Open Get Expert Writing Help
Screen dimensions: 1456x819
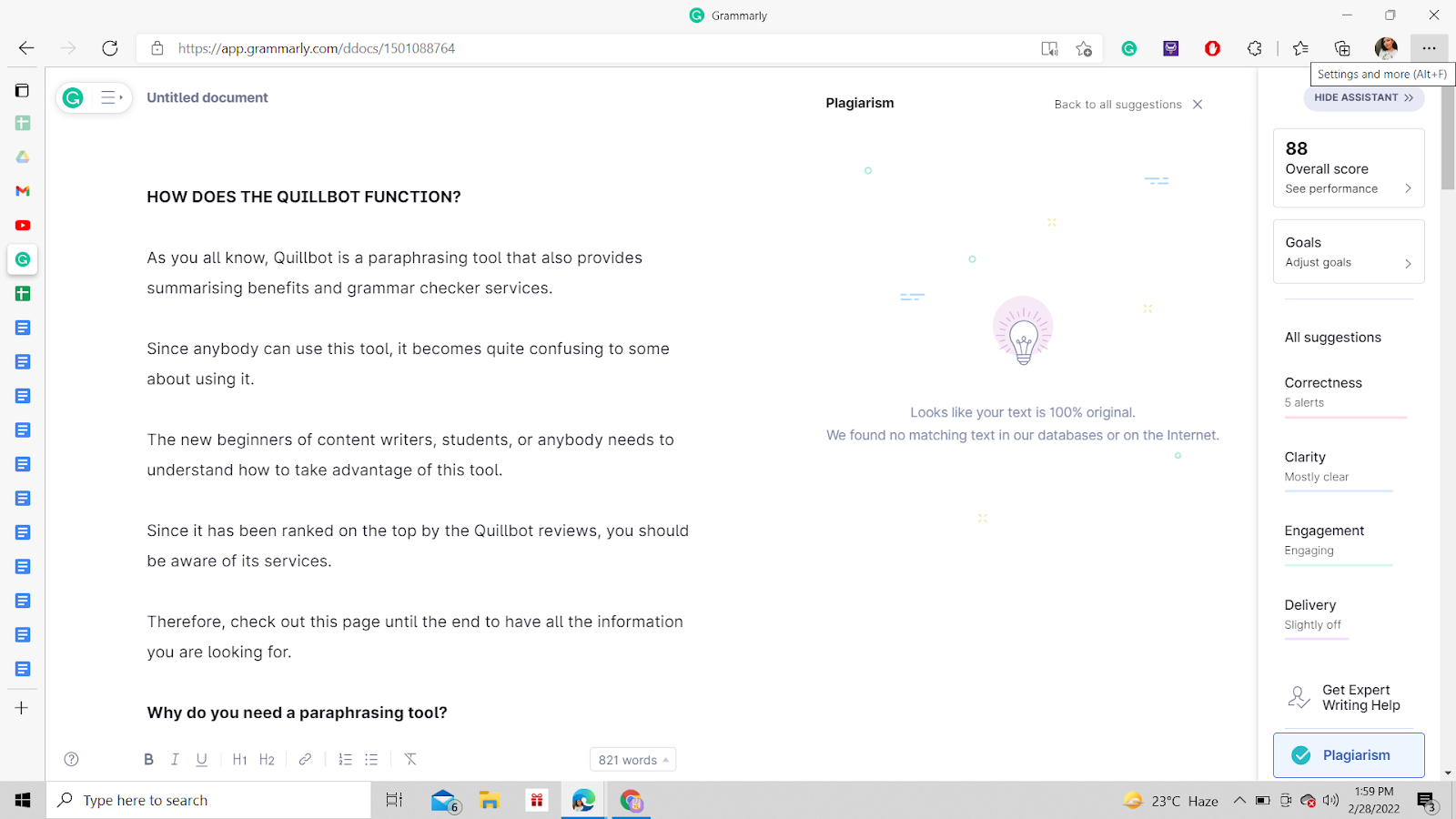1345,698
